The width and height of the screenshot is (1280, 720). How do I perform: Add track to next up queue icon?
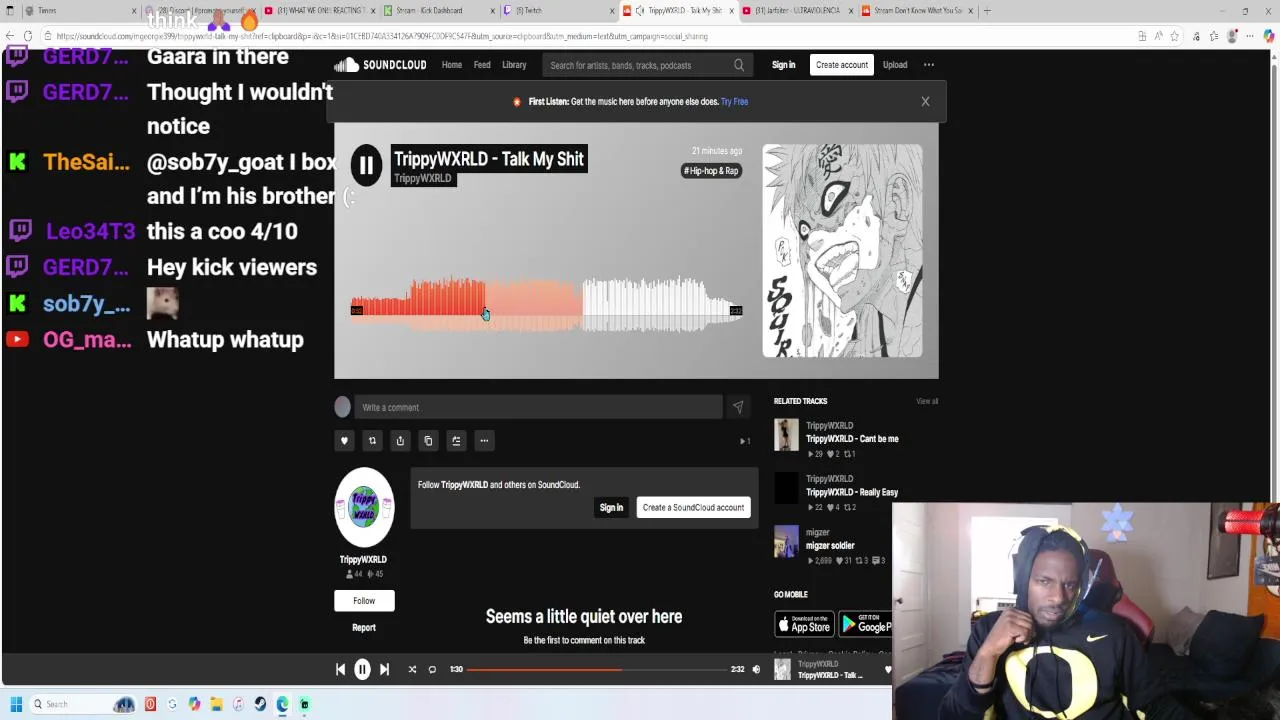456,441
